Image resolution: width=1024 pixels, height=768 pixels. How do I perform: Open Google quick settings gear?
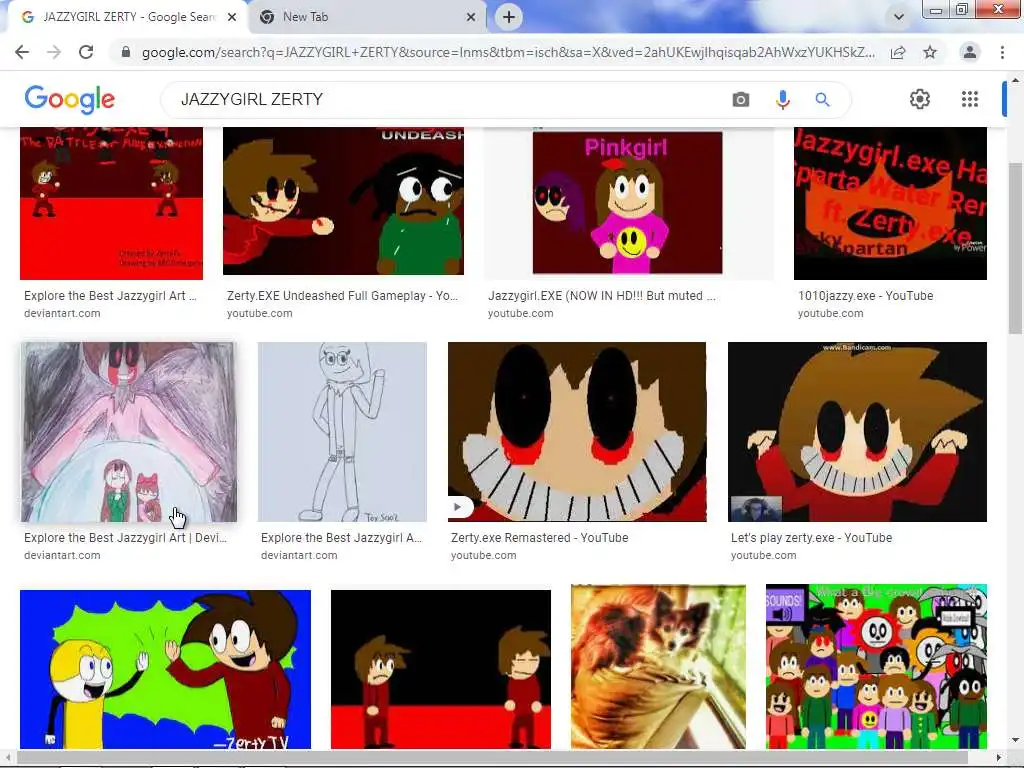(x=920, y=99)
